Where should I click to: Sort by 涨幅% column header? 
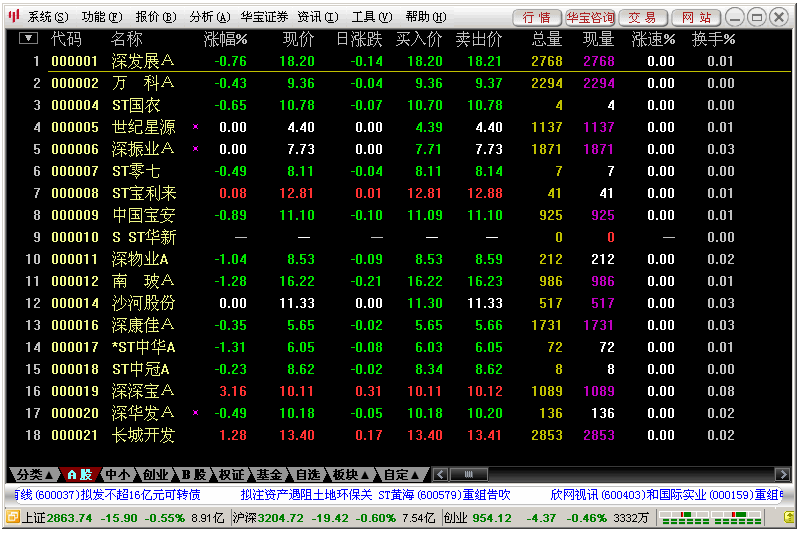[x=225, y=39]
